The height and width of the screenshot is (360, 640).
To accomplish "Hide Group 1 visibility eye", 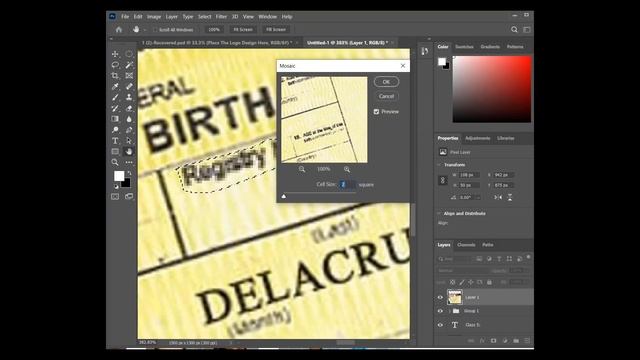I will [x=440, y=311].
